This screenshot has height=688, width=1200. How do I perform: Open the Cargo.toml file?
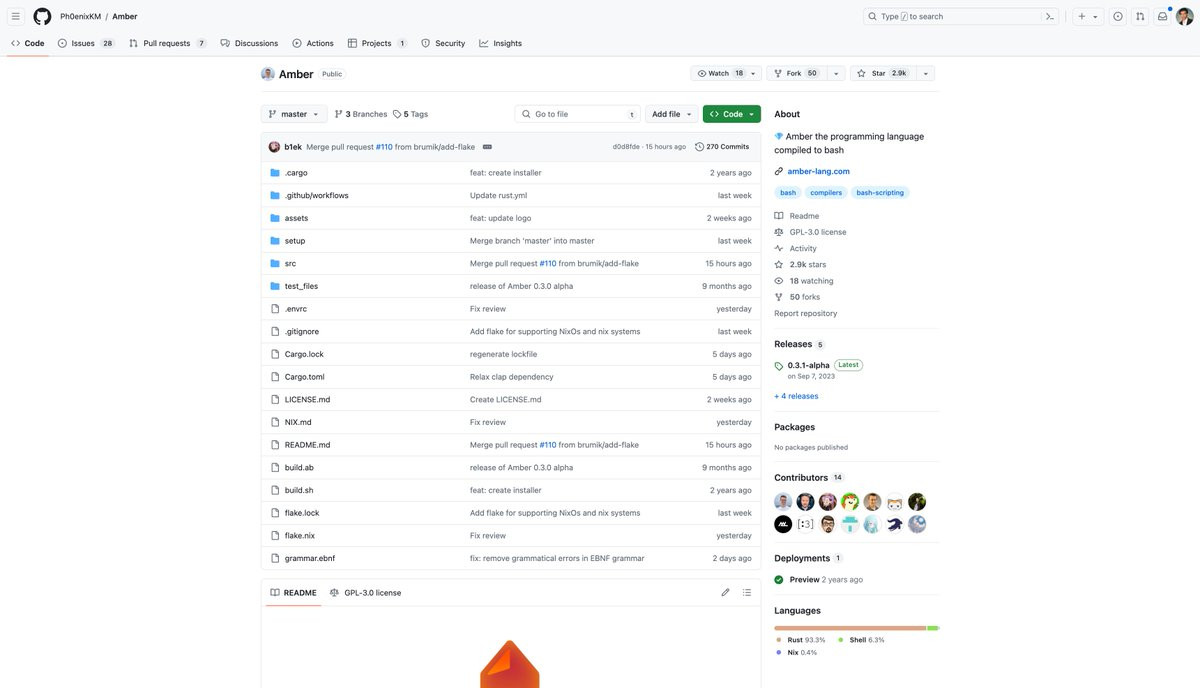pos(304,377)
